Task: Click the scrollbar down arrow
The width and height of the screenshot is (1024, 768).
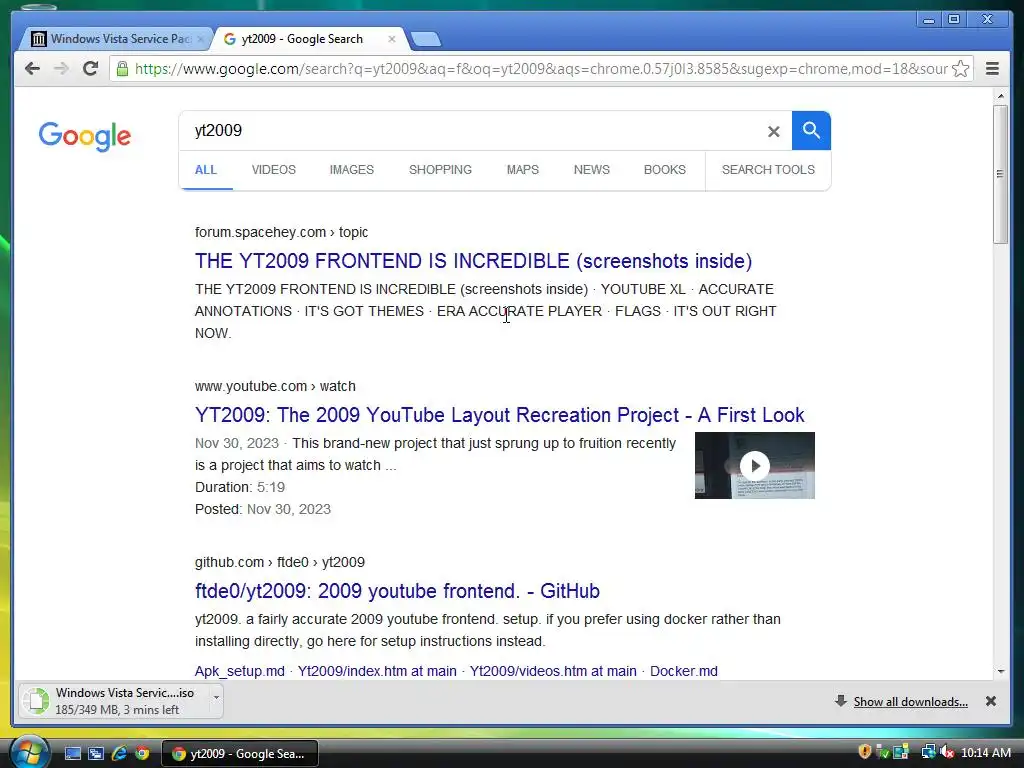Action: pos(1000,671)
